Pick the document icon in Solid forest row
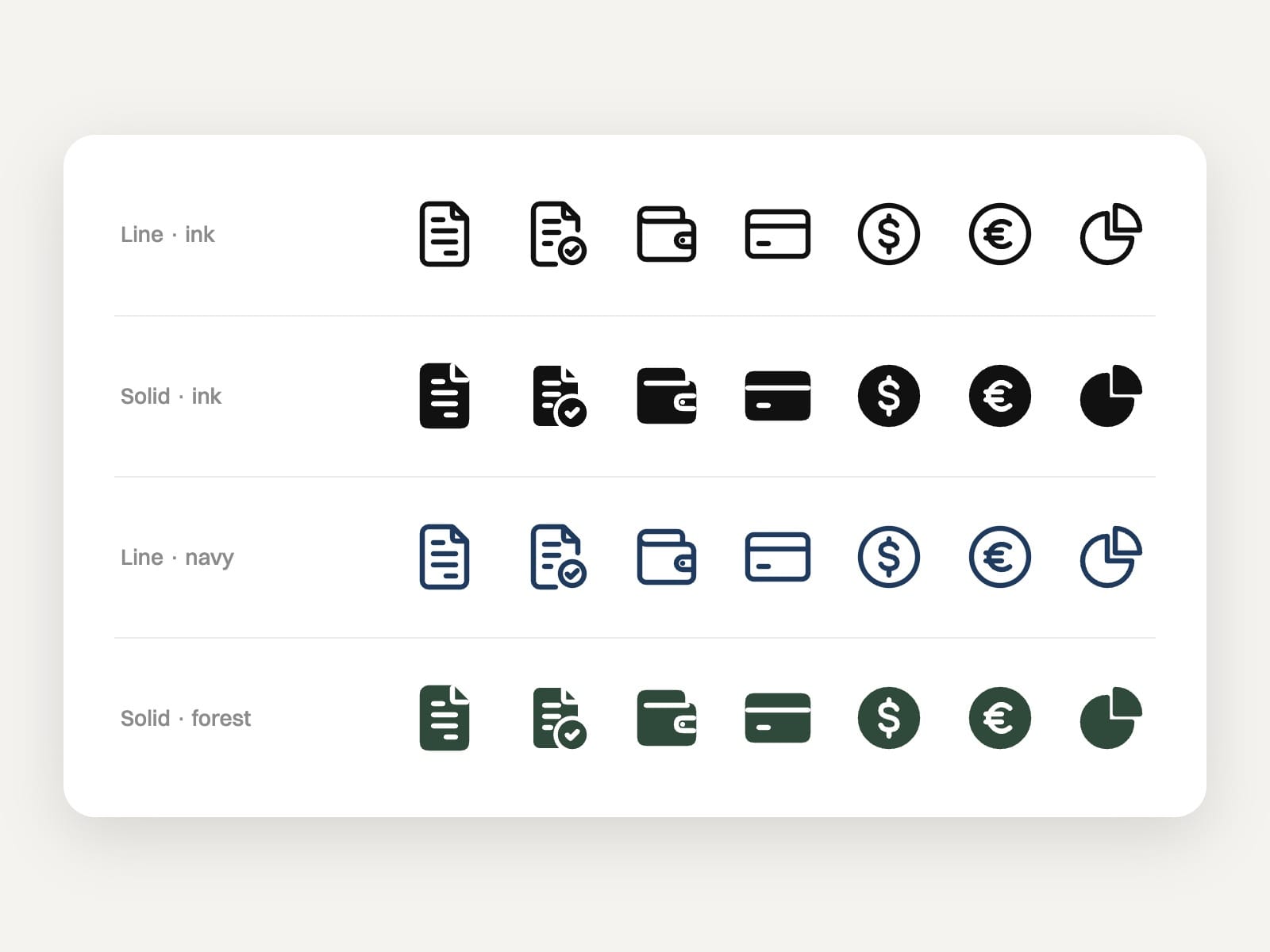 [444, 718]
